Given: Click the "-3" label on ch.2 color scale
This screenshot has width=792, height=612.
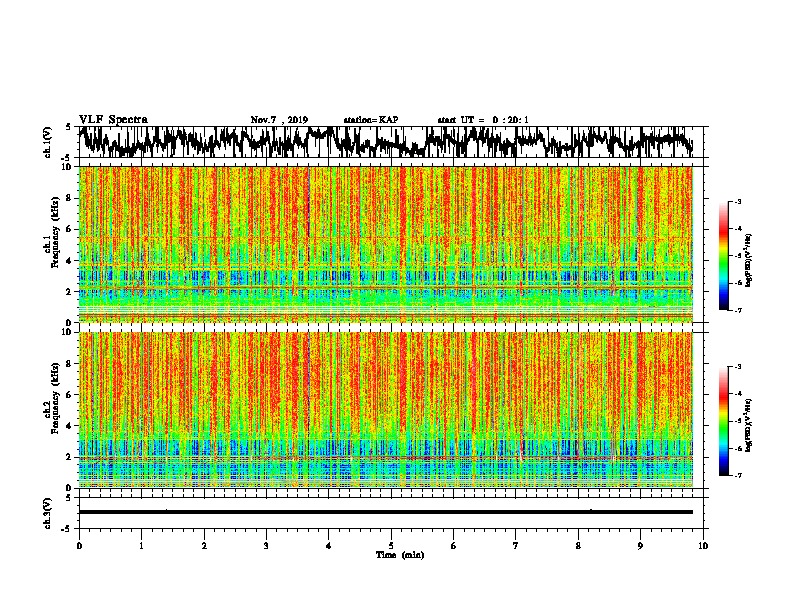Looking at the screenshot, I should point(737,367).
